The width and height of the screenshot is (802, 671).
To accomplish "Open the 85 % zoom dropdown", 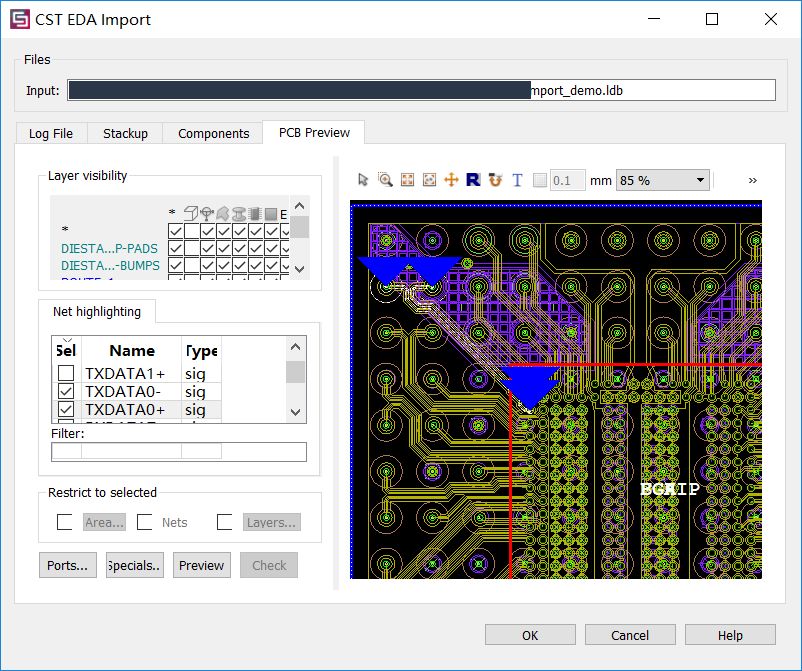I will pos(662,180).
